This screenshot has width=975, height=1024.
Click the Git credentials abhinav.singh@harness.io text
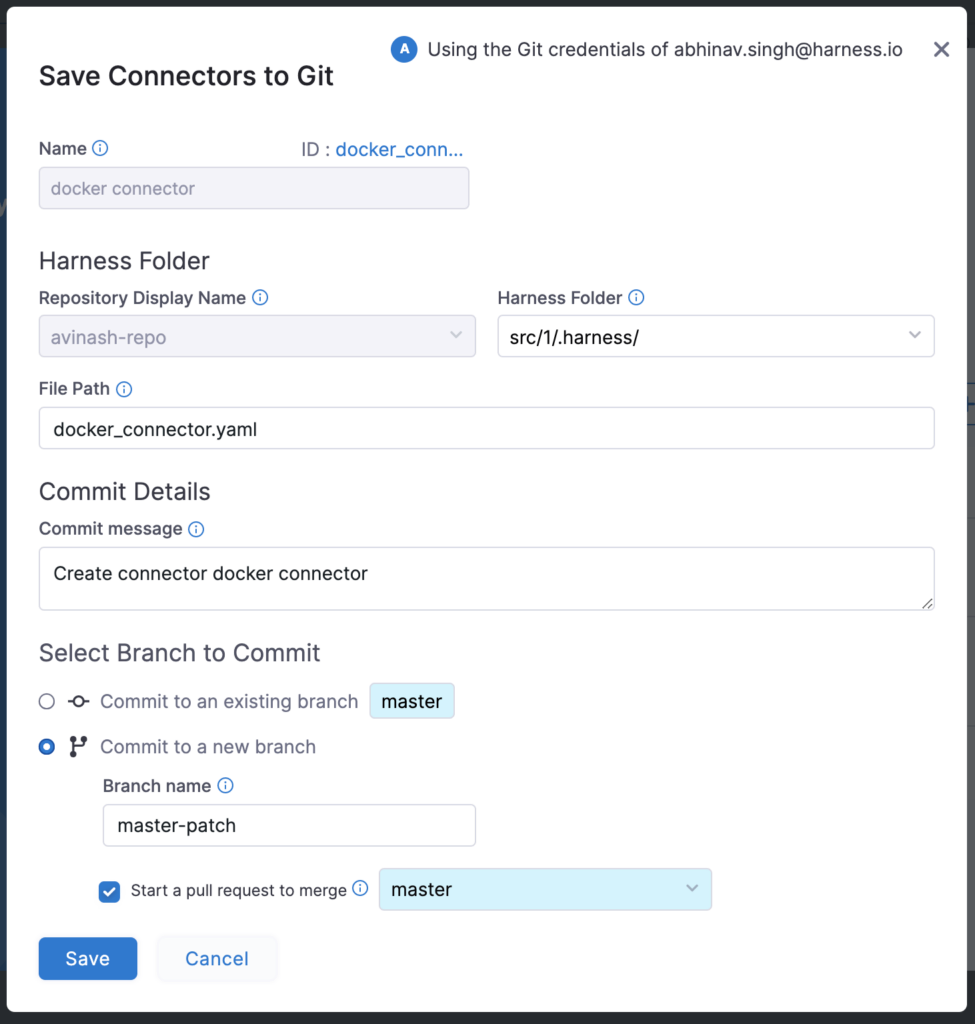tap(665, 50)
